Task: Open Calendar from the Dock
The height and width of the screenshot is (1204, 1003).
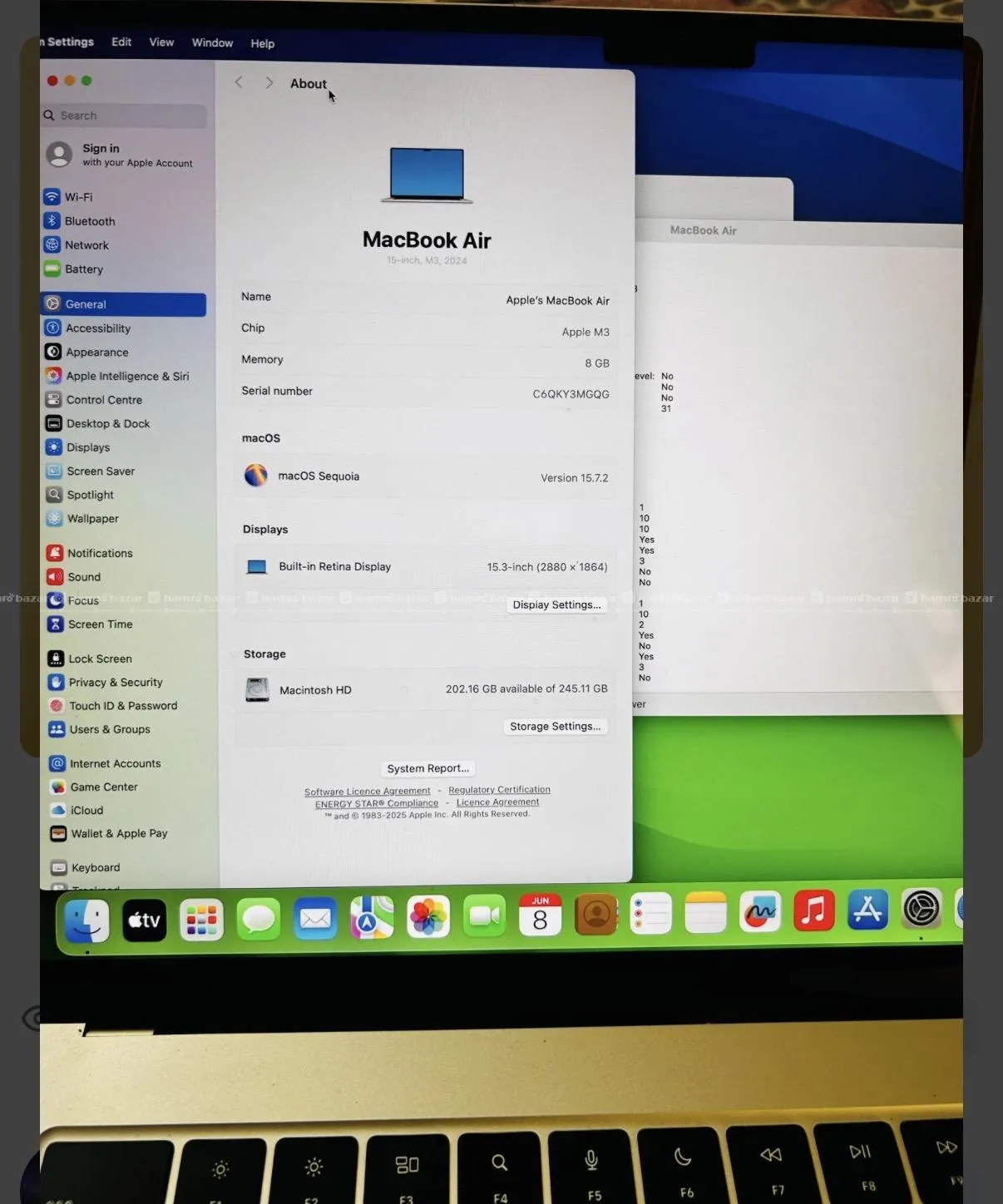Action: point(540,915)
